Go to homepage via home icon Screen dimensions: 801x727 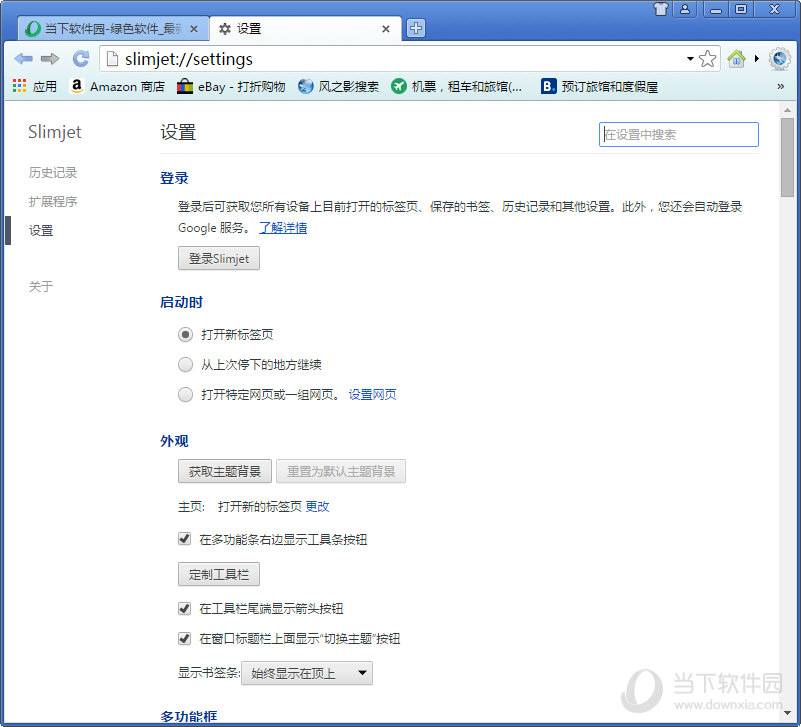click(x=736, y=58)
